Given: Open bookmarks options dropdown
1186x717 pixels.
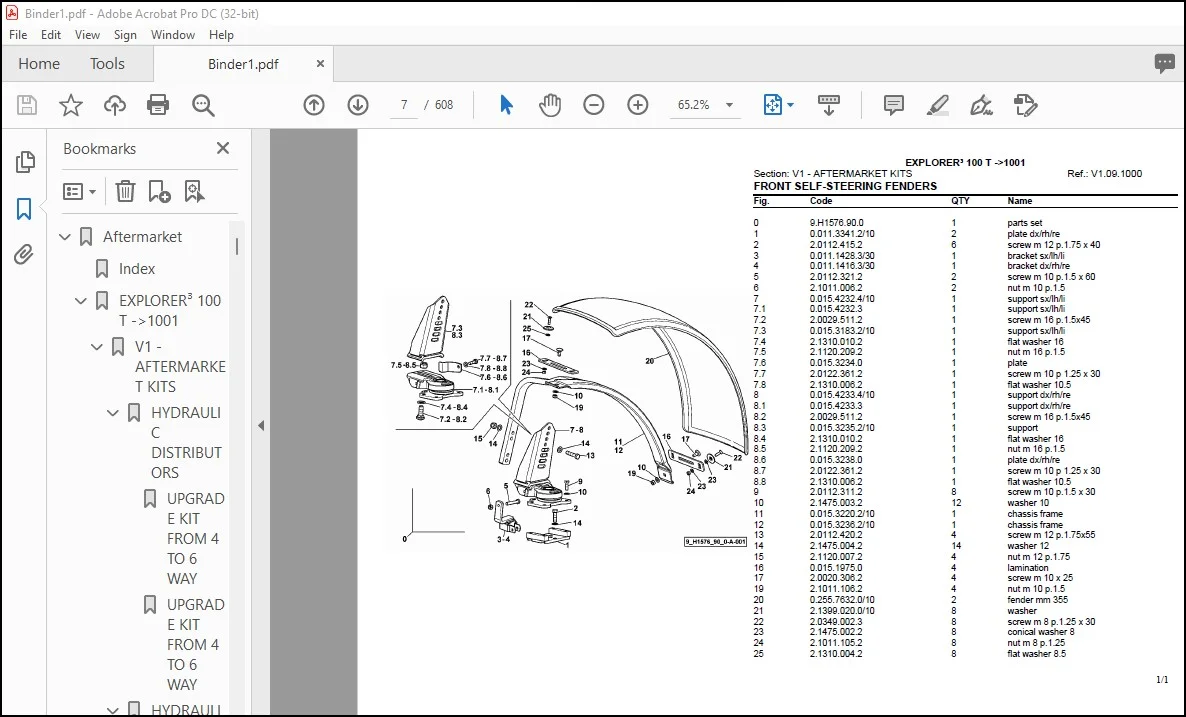Looking at the screenshot, I should pos(79,191).
